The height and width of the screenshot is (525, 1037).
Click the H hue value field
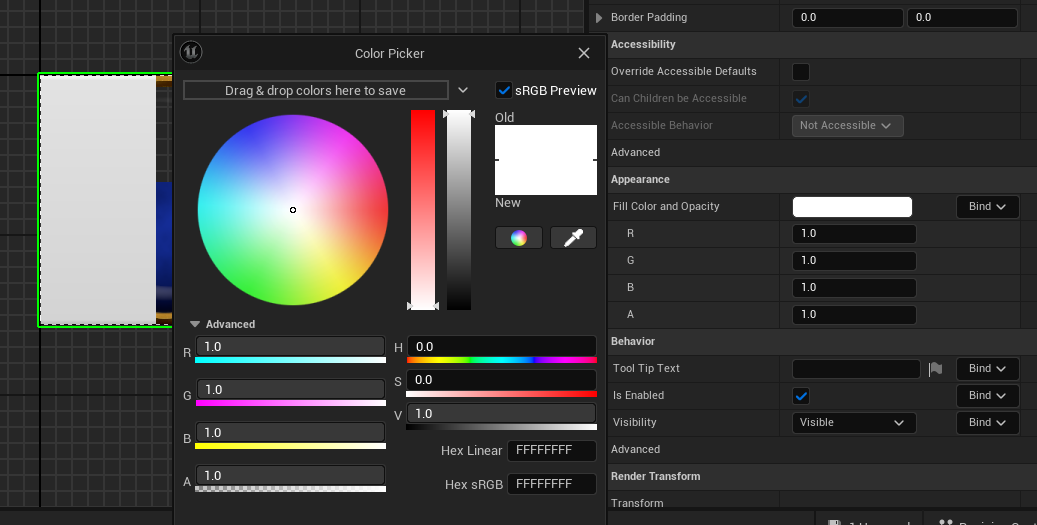click(501, 346)
